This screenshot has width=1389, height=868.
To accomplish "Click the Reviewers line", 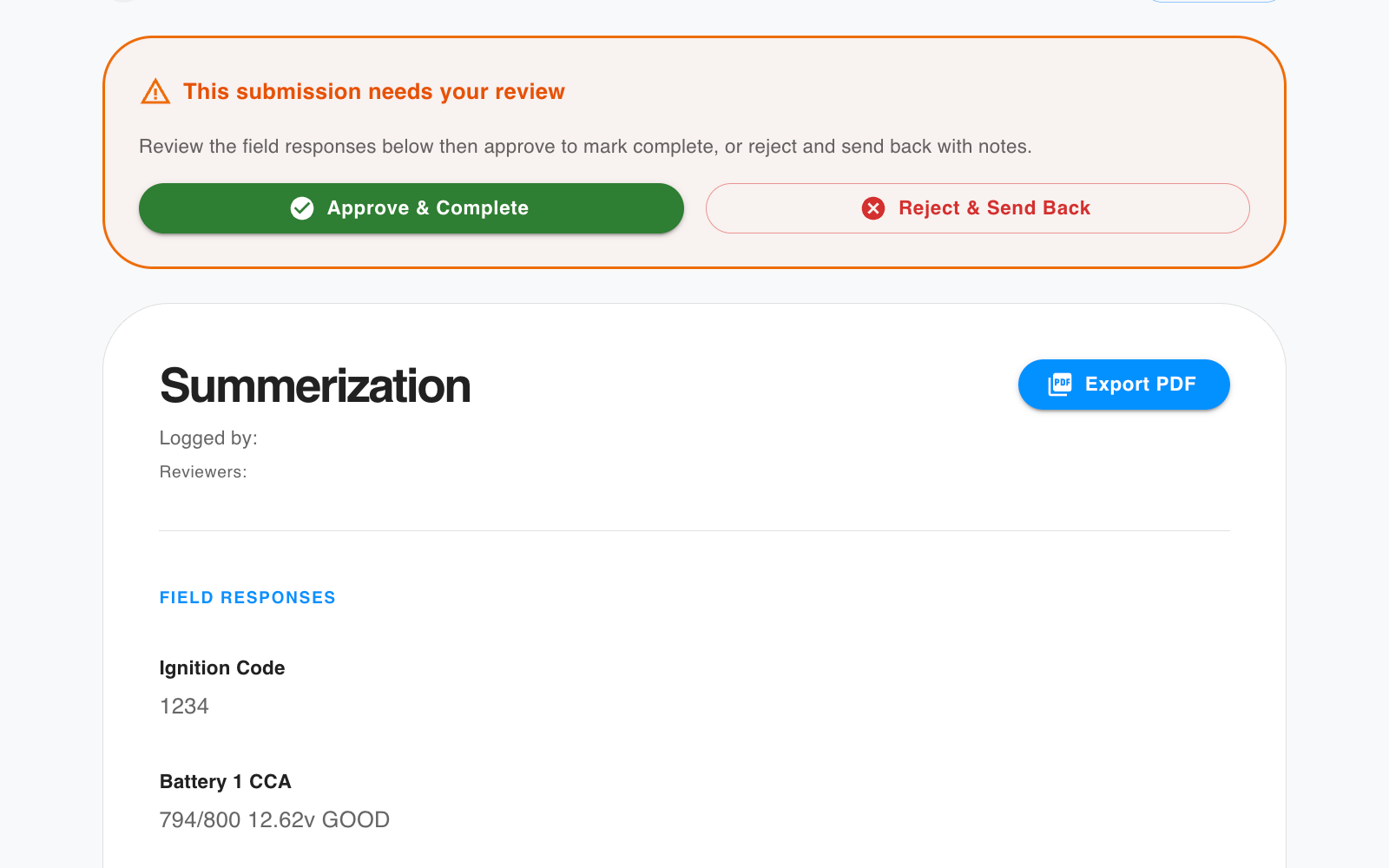I will pos(202,471).
